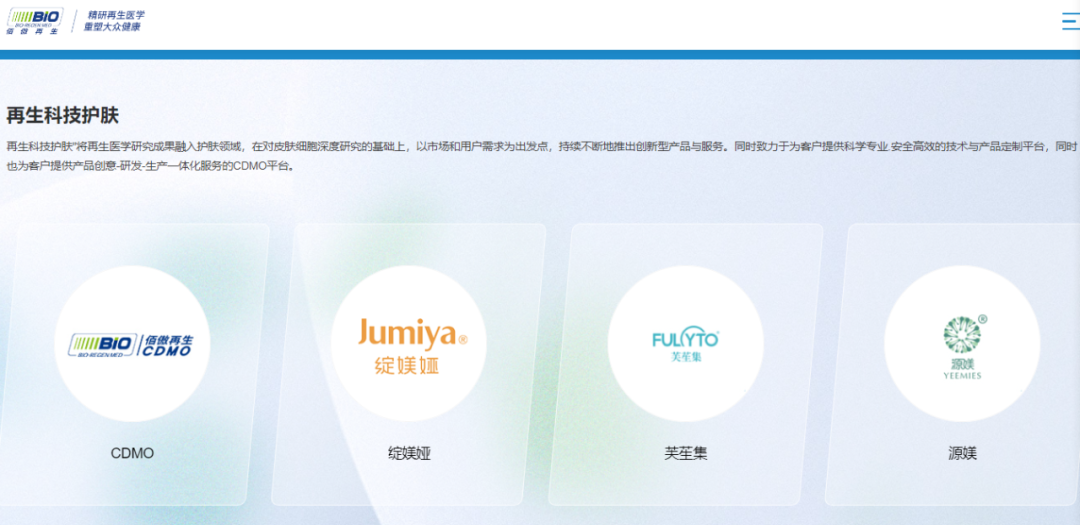Open the FULYTO brand logo circle

click(685, 344)
